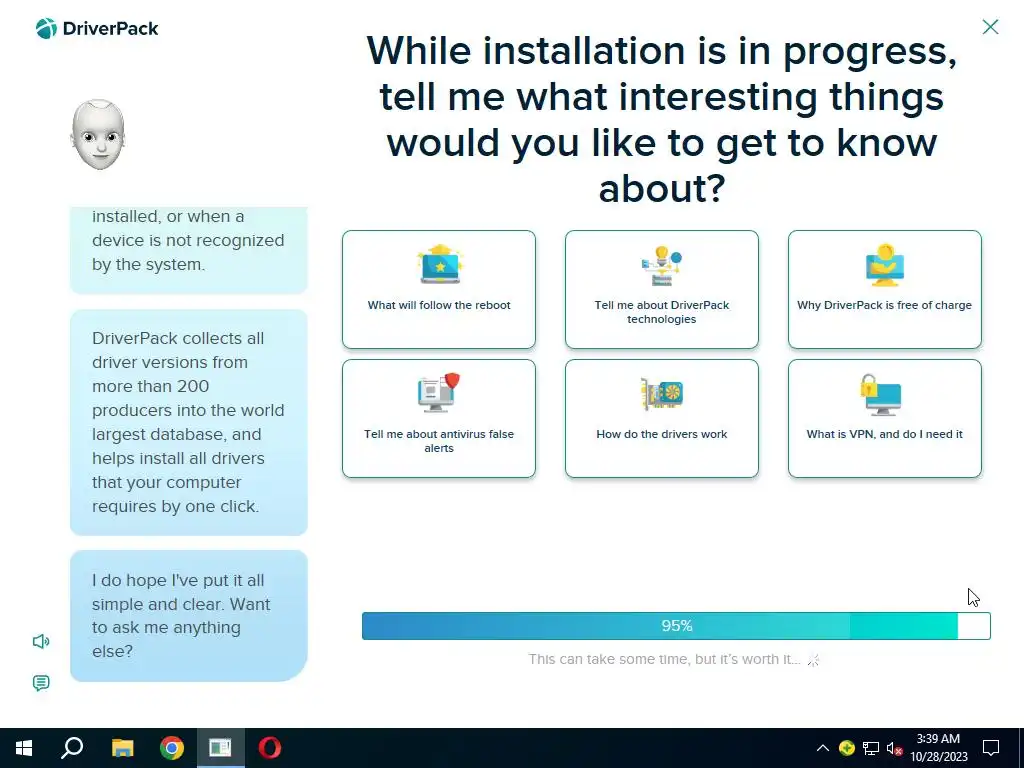This screenshot has width=1024, height=768.
Task: Choose "Tell me about DriverPack technologies" label
Action: (662, 312)
